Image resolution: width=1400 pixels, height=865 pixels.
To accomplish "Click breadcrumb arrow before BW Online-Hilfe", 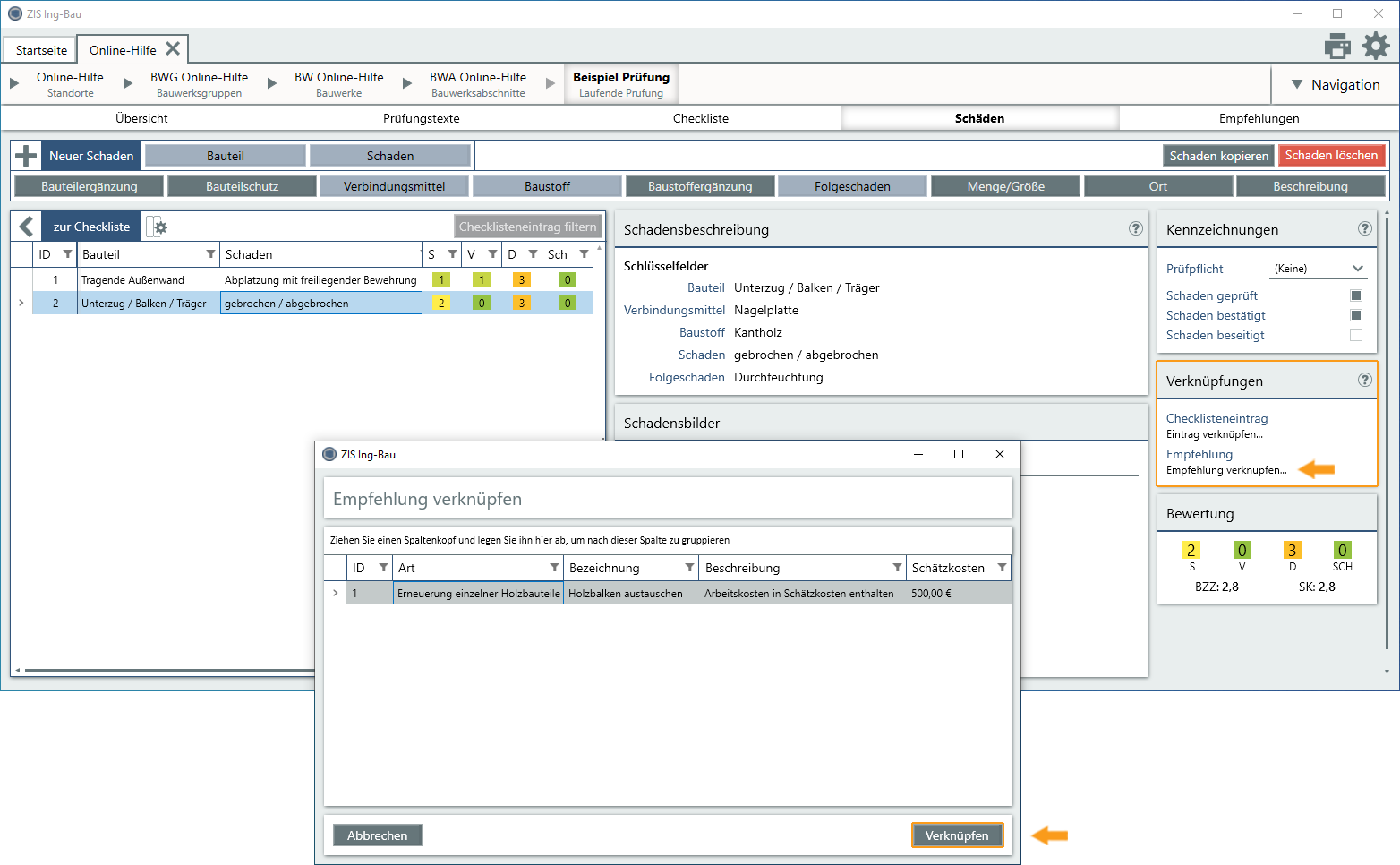I will [x=272, y=83].
